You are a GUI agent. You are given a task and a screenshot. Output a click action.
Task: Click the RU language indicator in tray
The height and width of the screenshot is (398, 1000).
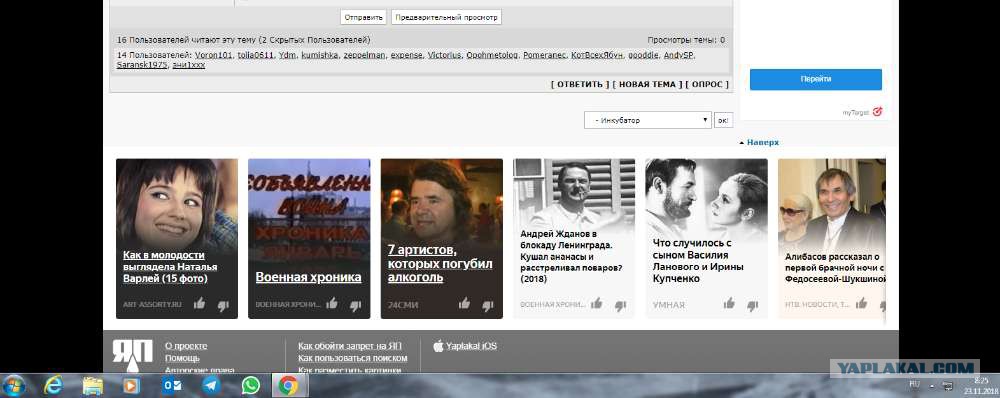tap(915, 384)
